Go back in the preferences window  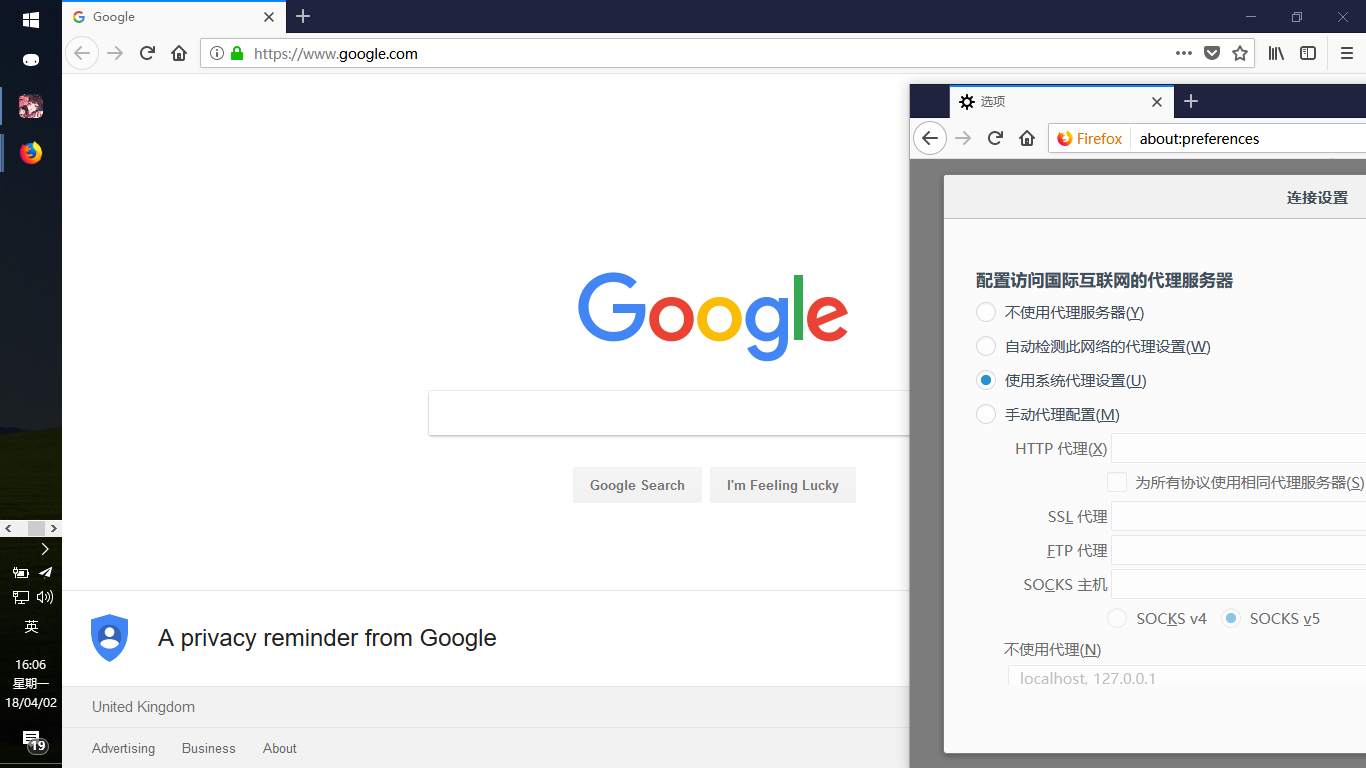(x=930, y=138)
